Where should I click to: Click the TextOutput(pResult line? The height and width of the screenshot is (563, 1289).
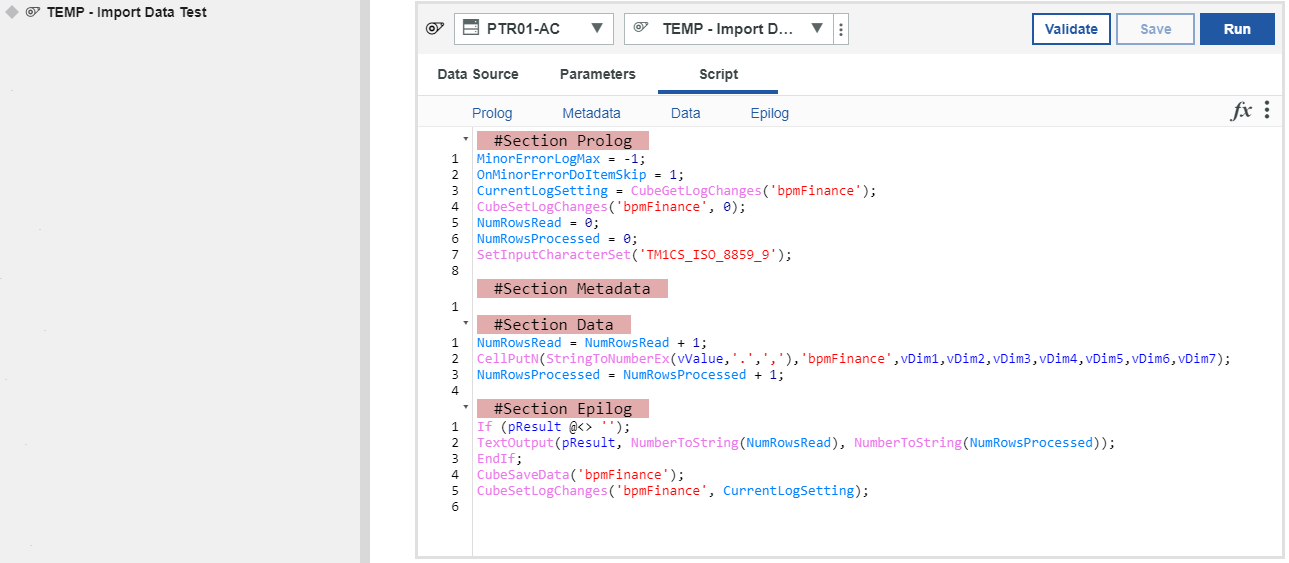click(x=795, y=442)
